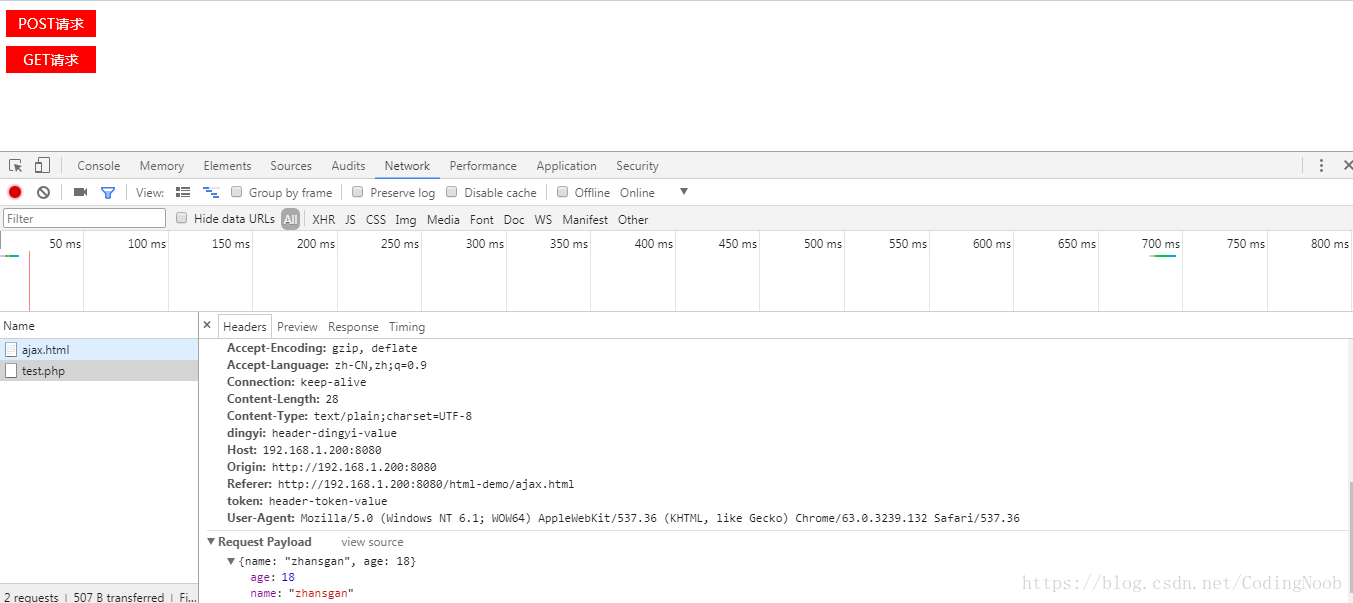Viewport: 1353px width, 603px height.
Task: Click the inspect element picker icon
Action: [16, 166]
